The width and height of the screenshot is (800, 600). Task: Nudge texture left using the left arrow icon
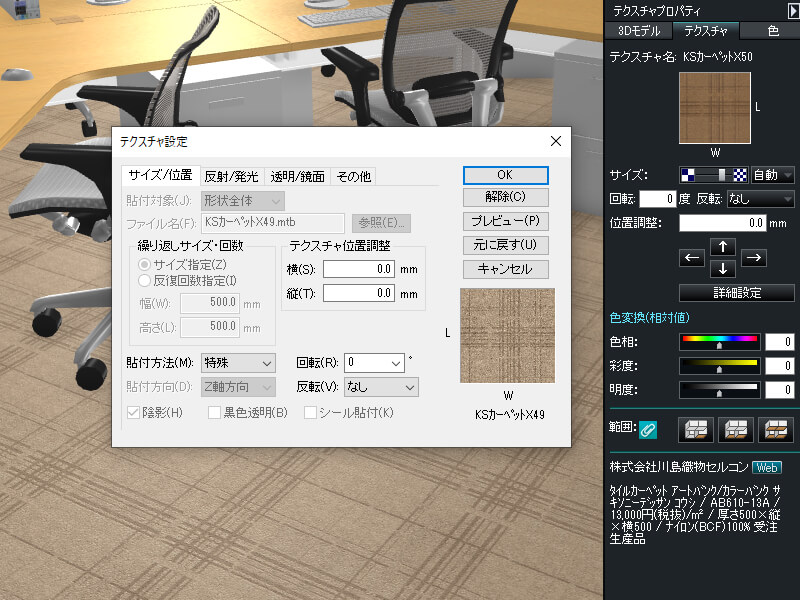692,258
